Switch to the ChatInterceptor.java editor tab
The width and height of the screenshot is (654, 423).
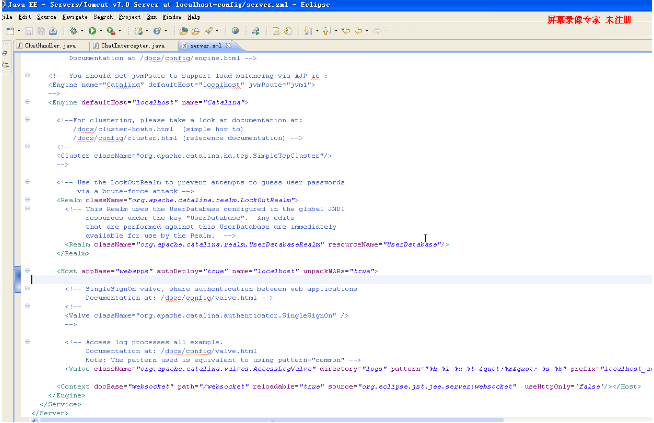[x=133, y=45]
